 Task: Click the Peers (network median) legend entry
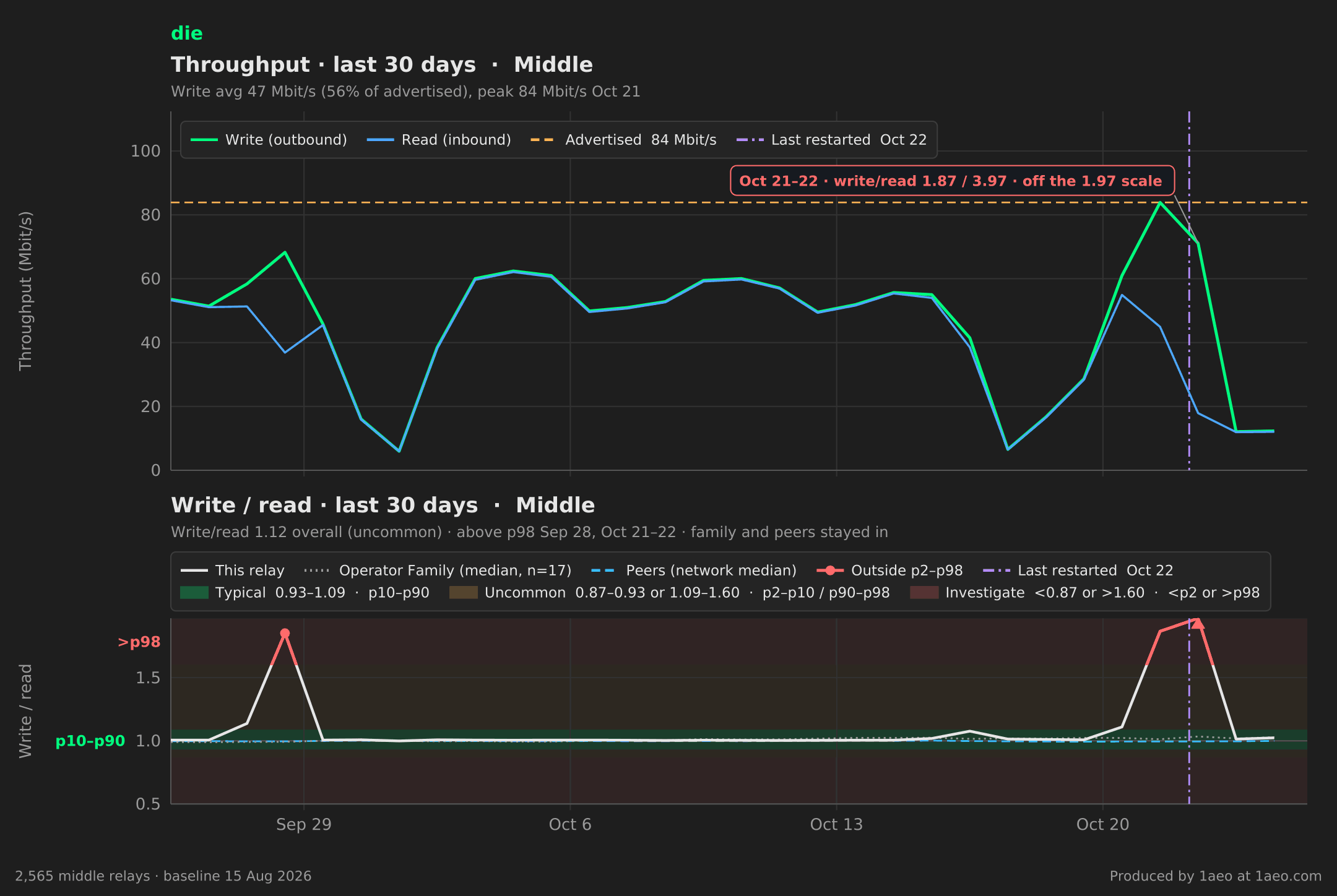point(693,571)
